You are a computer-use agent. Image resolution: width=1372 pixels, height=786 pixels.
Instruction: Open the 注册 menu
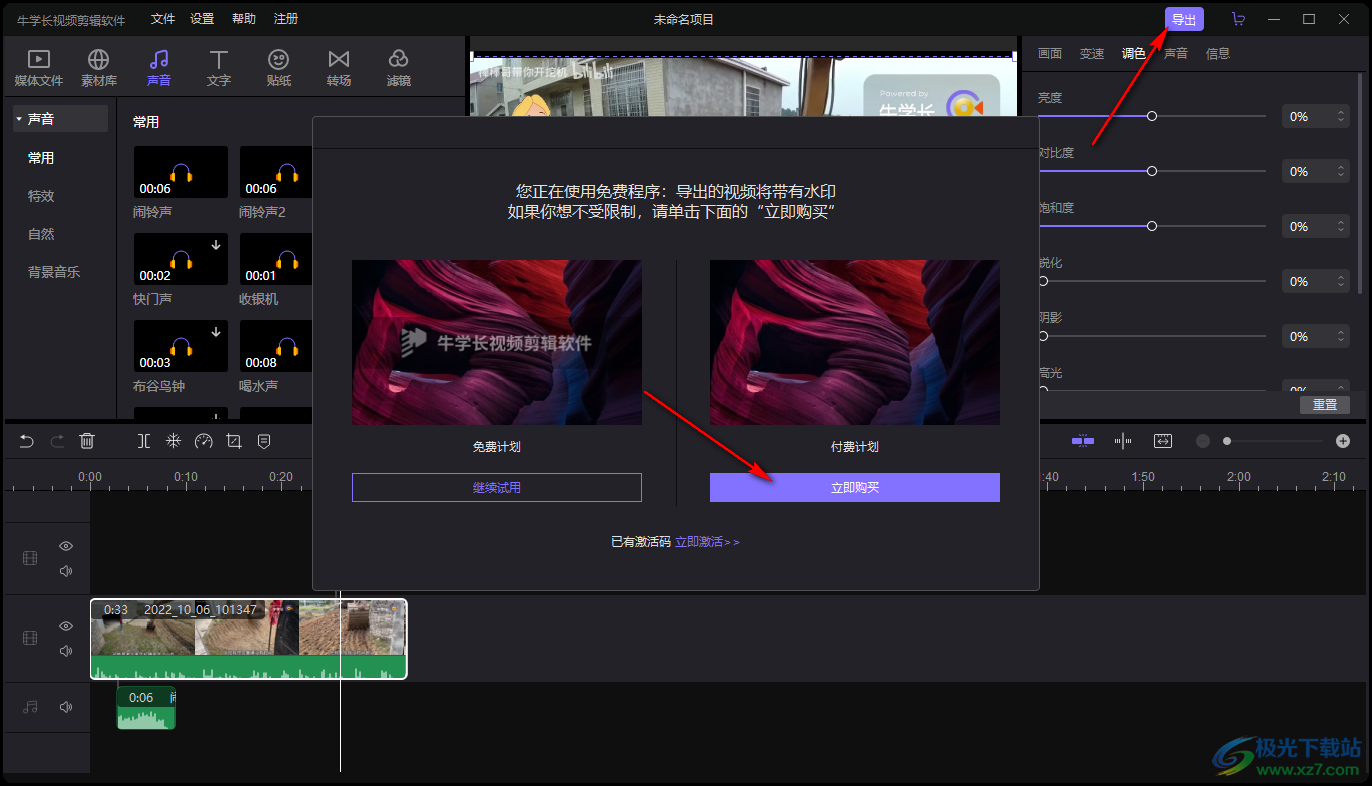tap(285, 19)
